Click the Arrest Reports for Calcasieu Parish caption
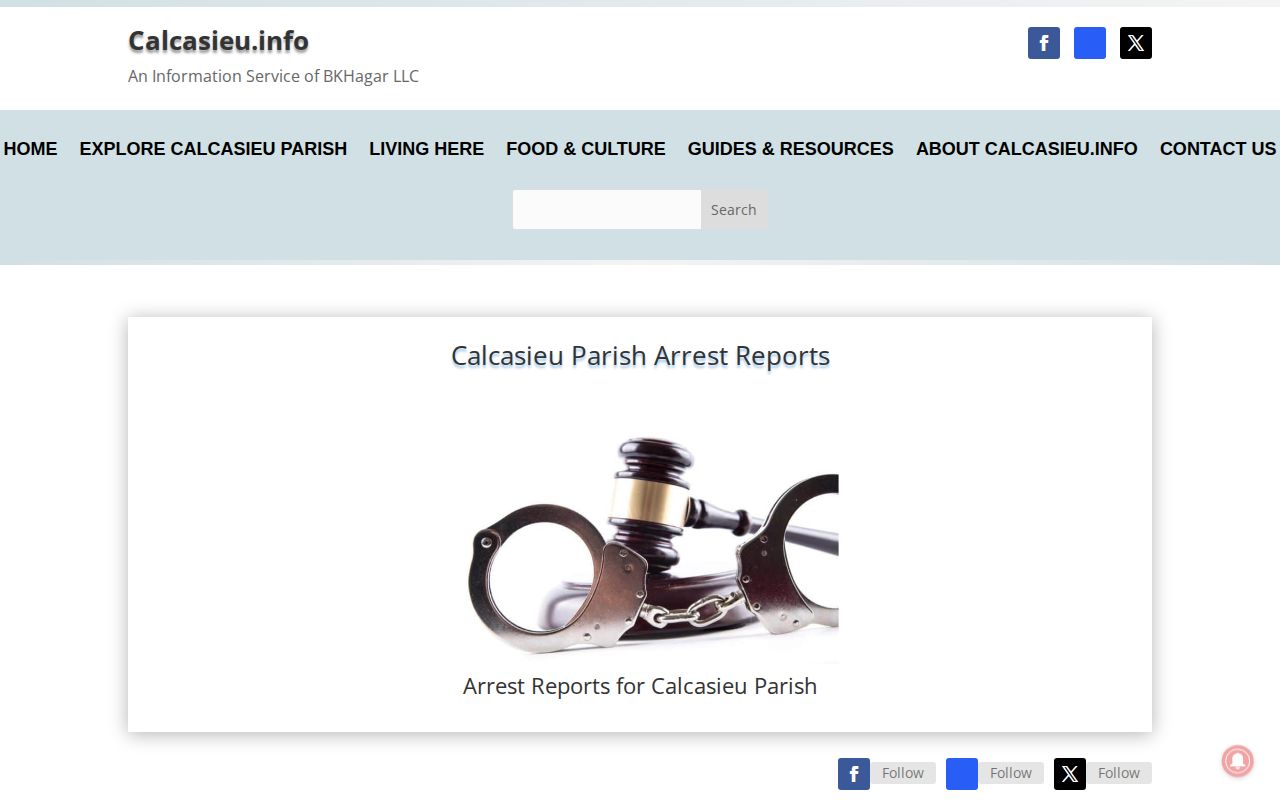The width and height of the screenshot is (1280, 800). click(x=640, y=686)
